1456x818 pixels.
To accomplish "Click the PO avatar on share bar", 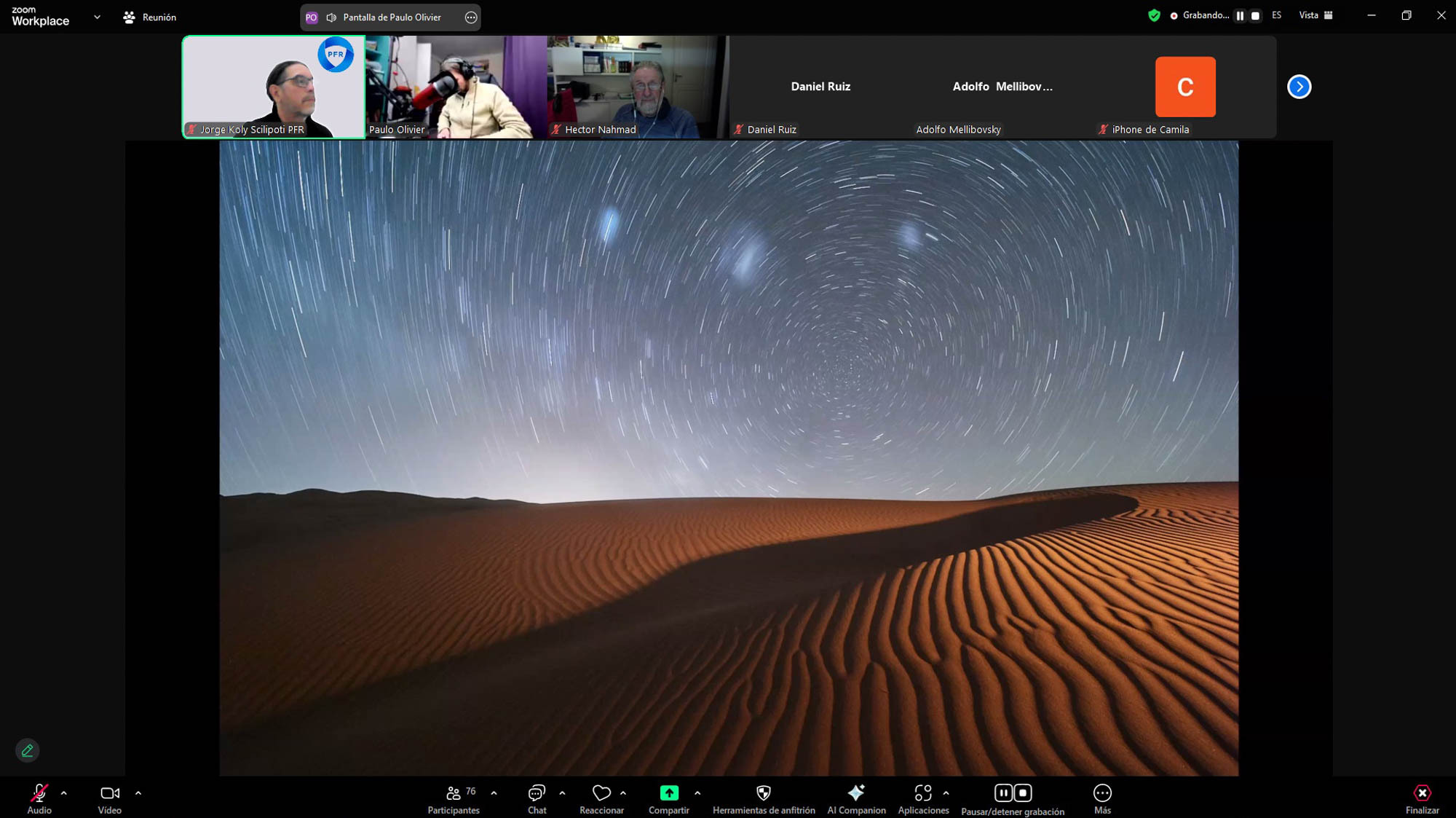I will (312, 17).
